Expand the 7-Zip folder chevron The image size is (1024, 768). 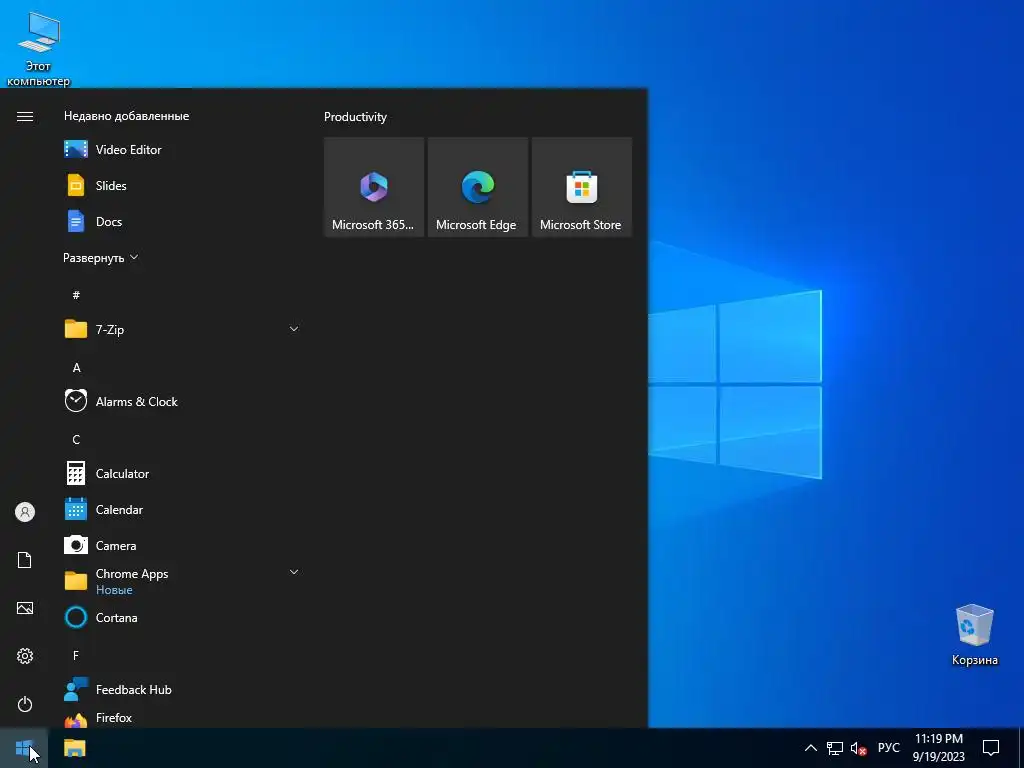[294, 329]
